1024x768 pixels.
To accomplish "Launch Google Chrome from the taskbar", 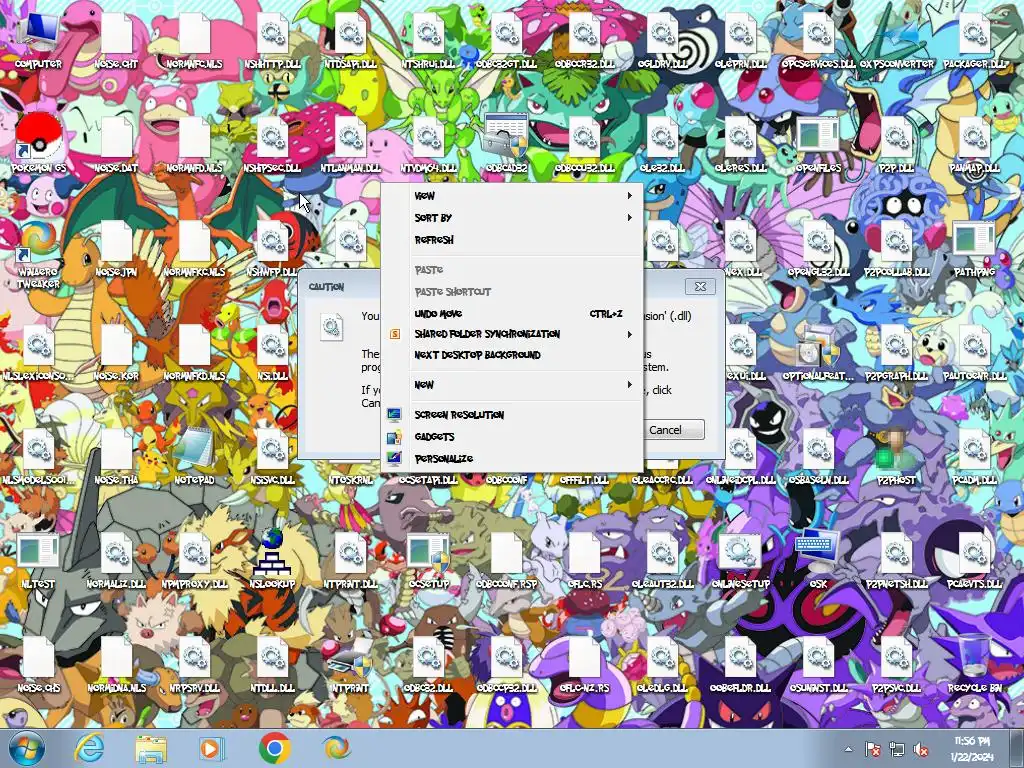I will [274, 748].
